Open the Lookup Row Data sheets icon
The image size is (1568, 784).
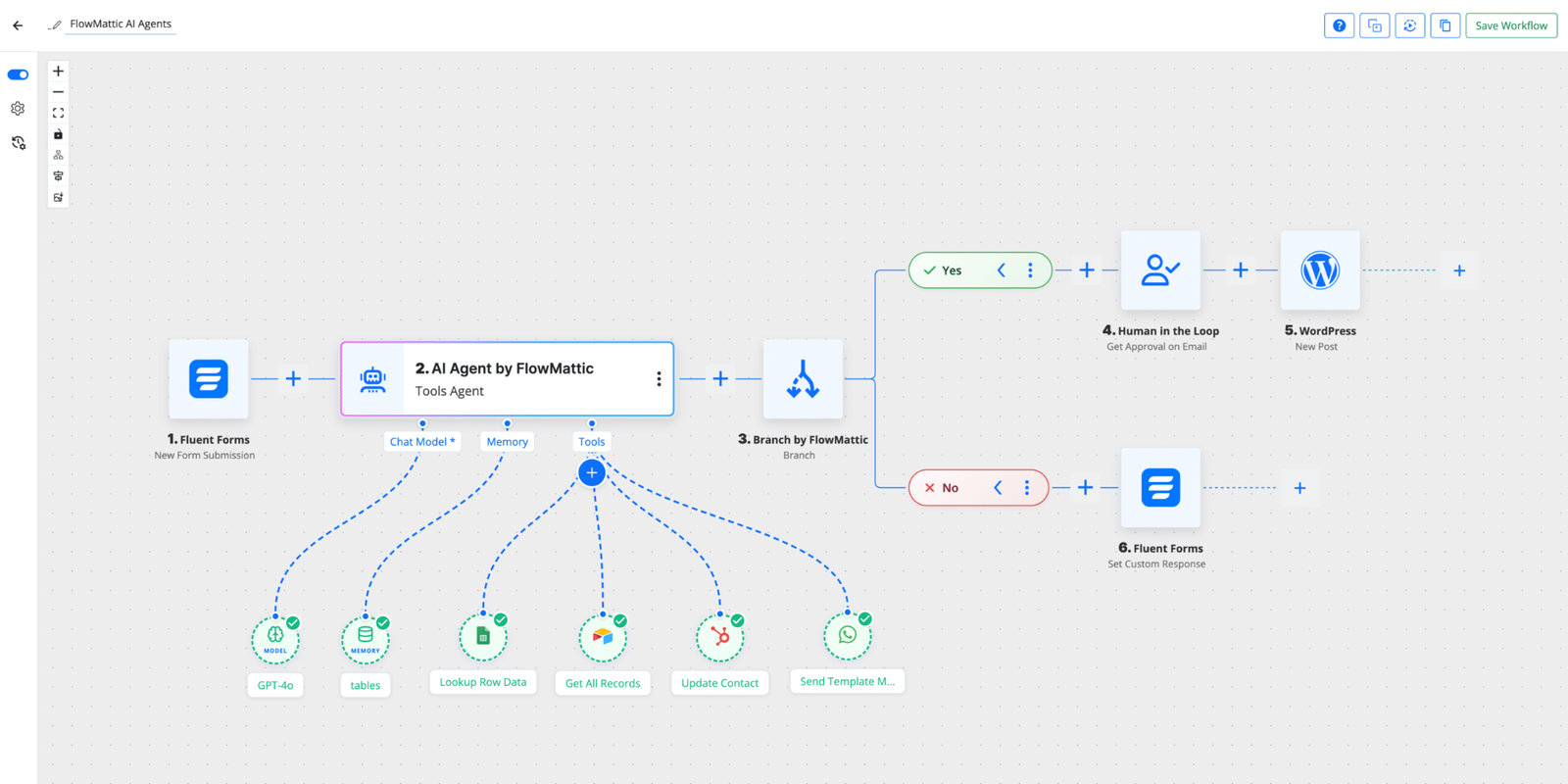click(483, 637)
